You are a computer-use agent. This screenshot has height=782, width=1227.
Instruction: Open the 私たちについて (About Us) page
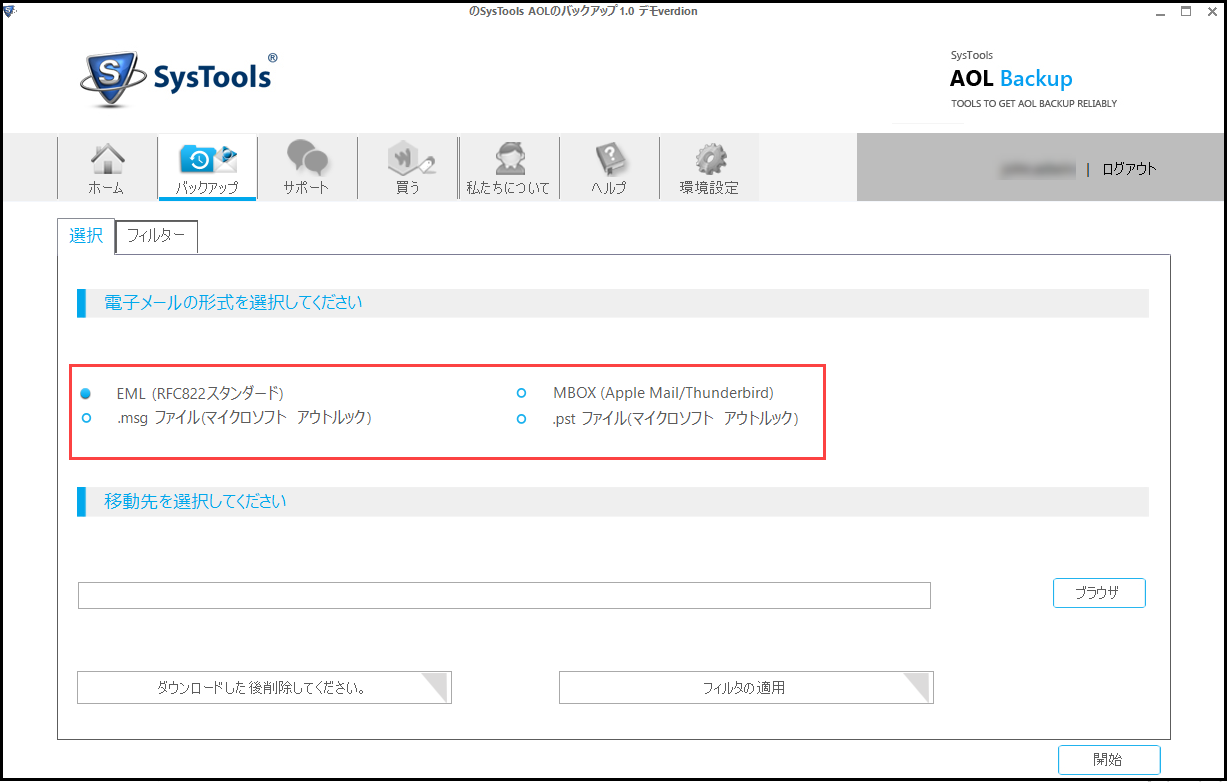[508, 166]
